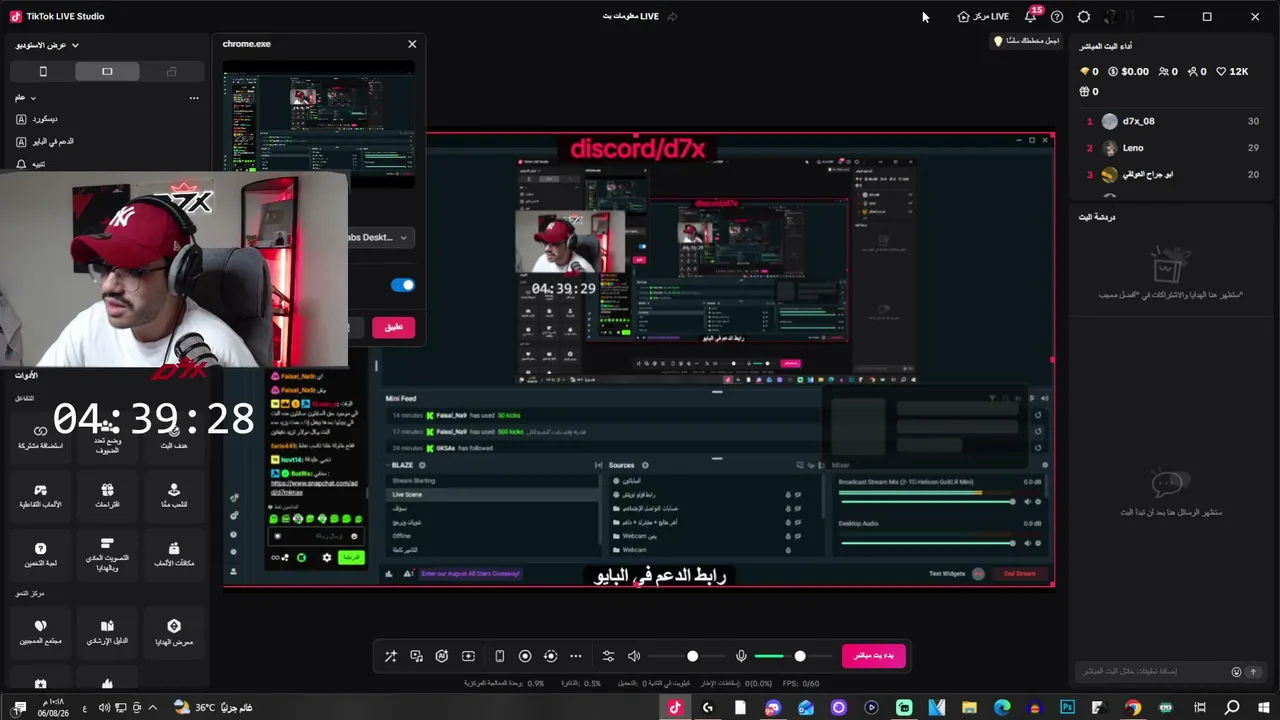The image size is (1280, 720).
Task: Open the AI tool in bottom toolbar
Action: point(442,656)
